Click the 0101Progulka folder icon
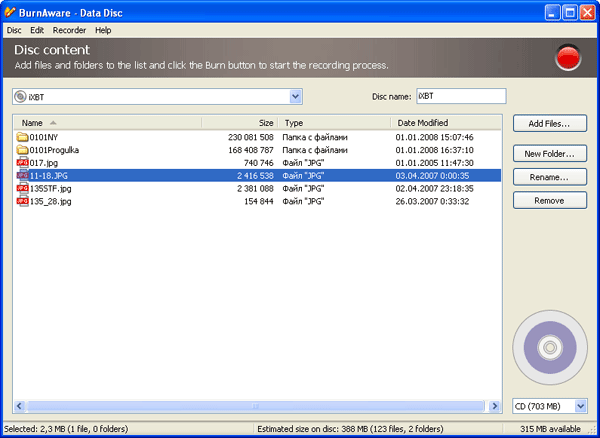Image resolution: width=600 pixels, height=438 pixels. [23, 150]
